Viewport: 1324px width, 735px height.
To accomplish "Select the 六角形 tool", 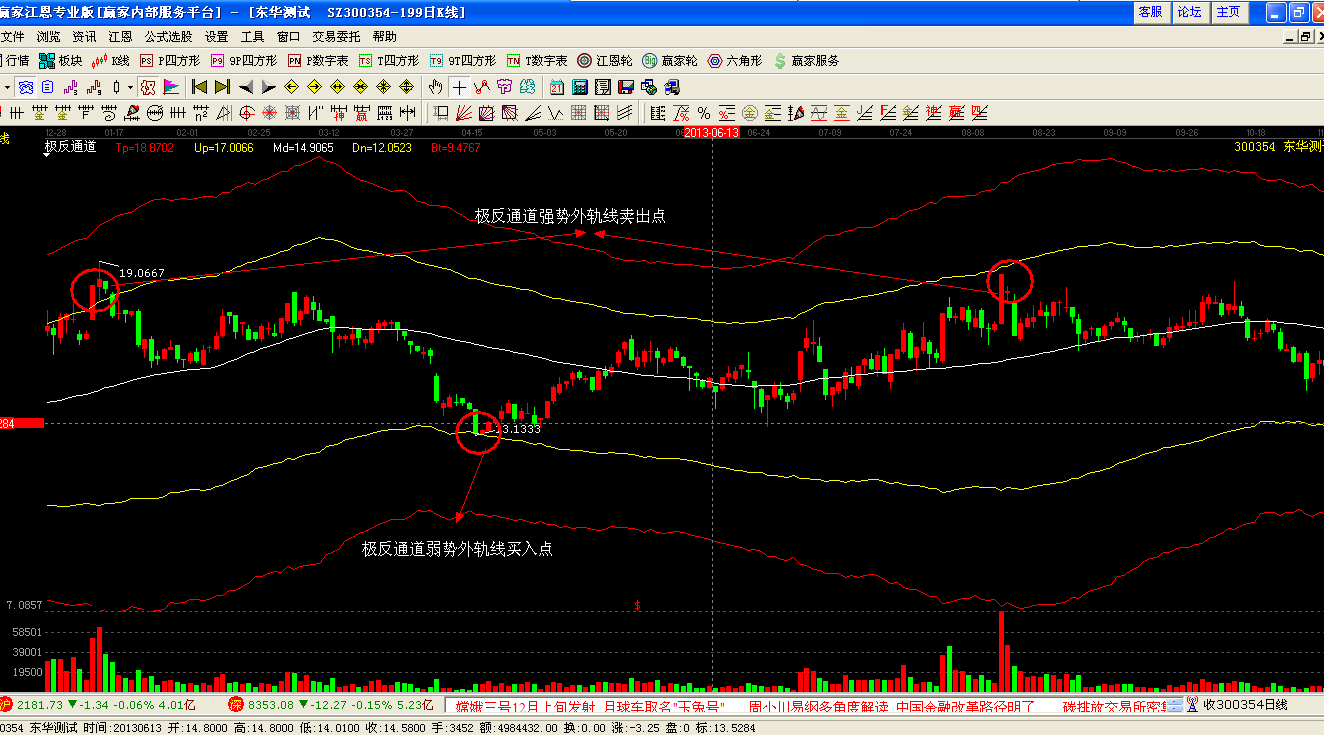I will coord(735,61).
